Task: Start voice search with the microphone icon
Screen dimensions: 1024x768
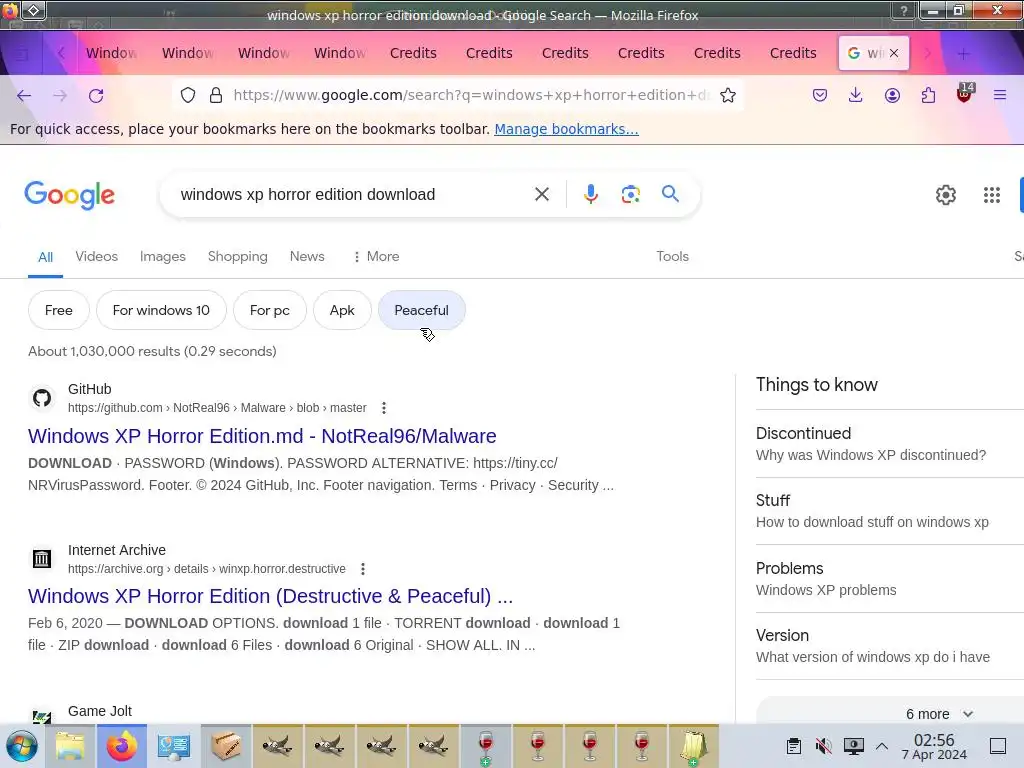Action: pos(590,194)
